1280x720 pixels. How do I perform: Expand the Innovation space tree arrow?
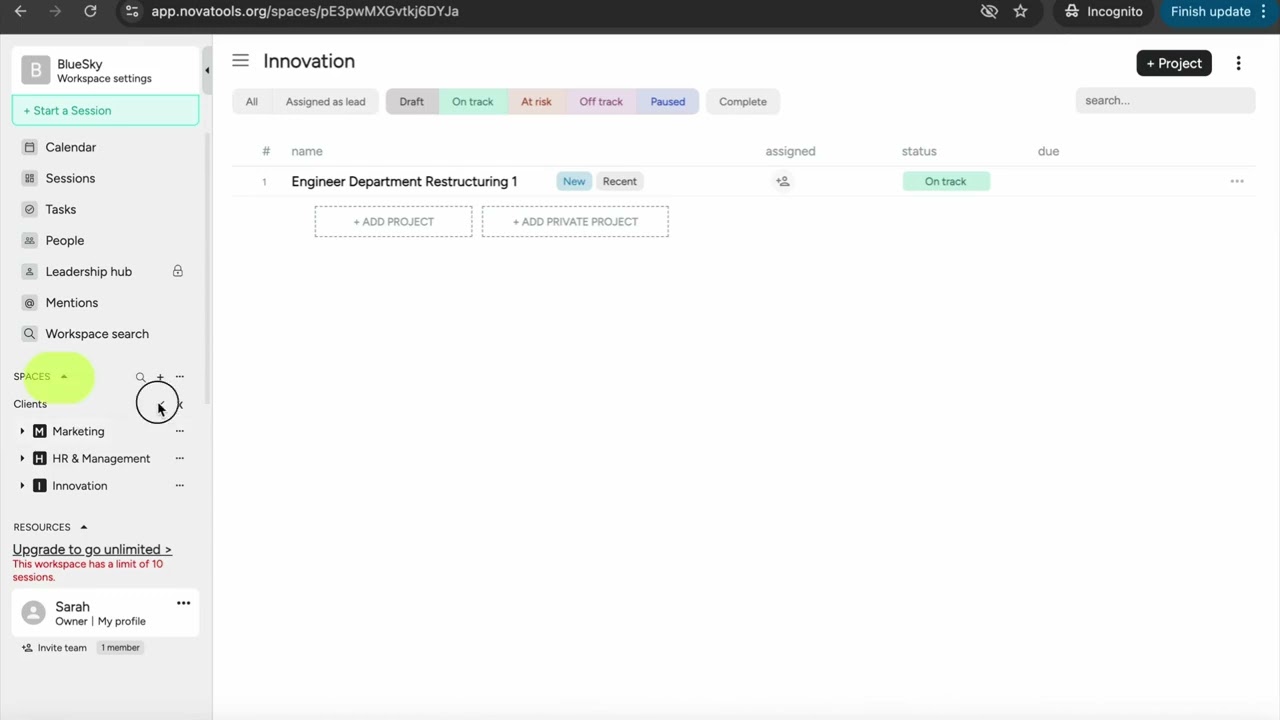click(22, 485)
